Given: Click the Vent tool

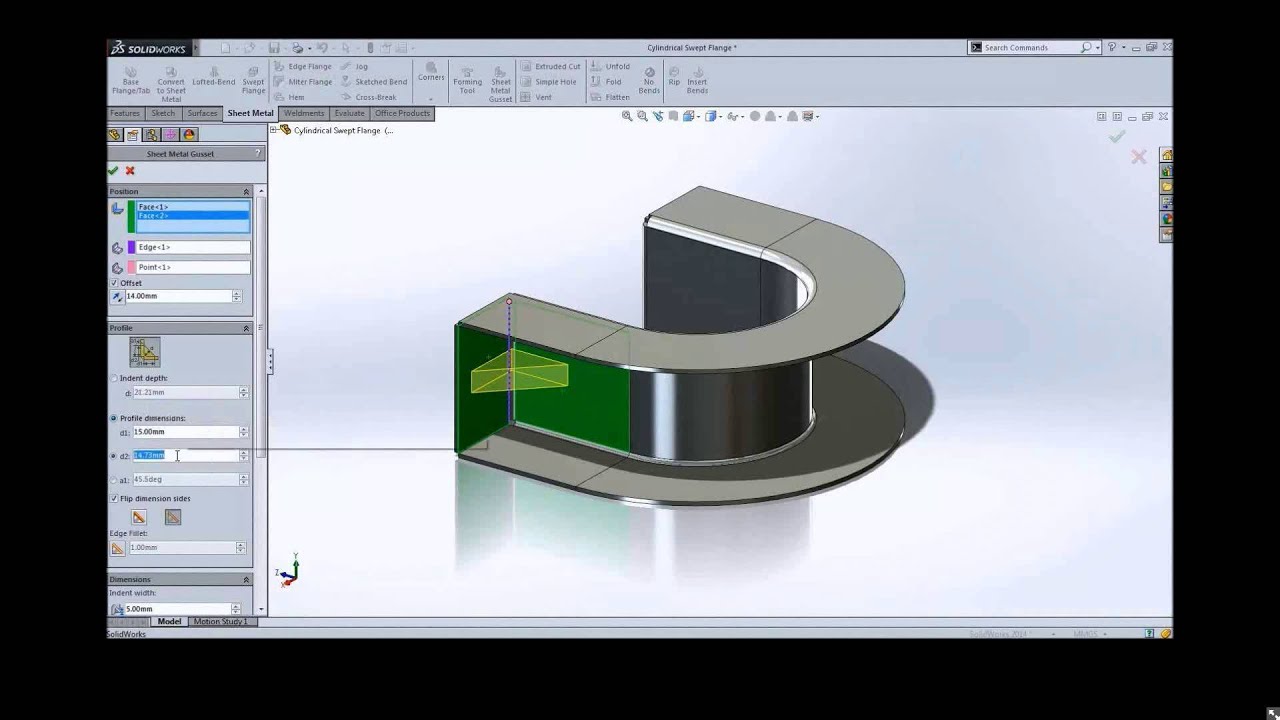Looking at the screenshot, I should (536, 97).
